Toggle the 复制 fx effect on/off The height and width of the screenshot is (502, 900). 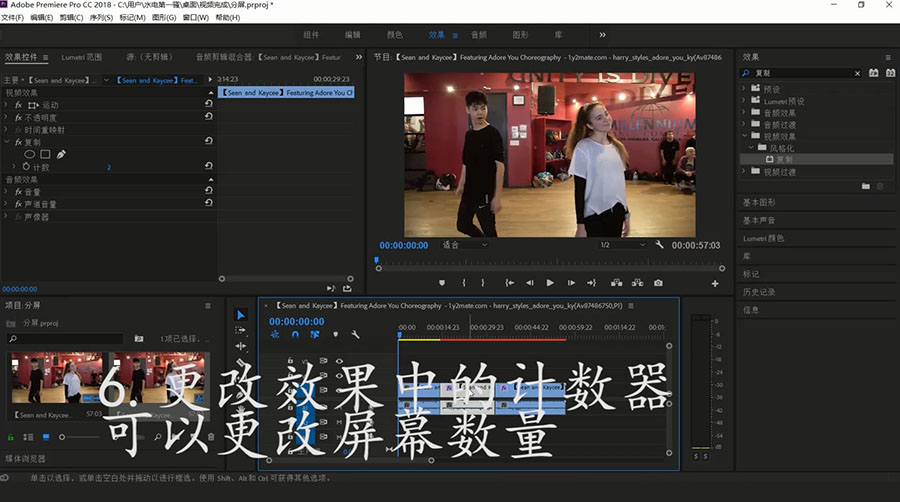[18, 142]
